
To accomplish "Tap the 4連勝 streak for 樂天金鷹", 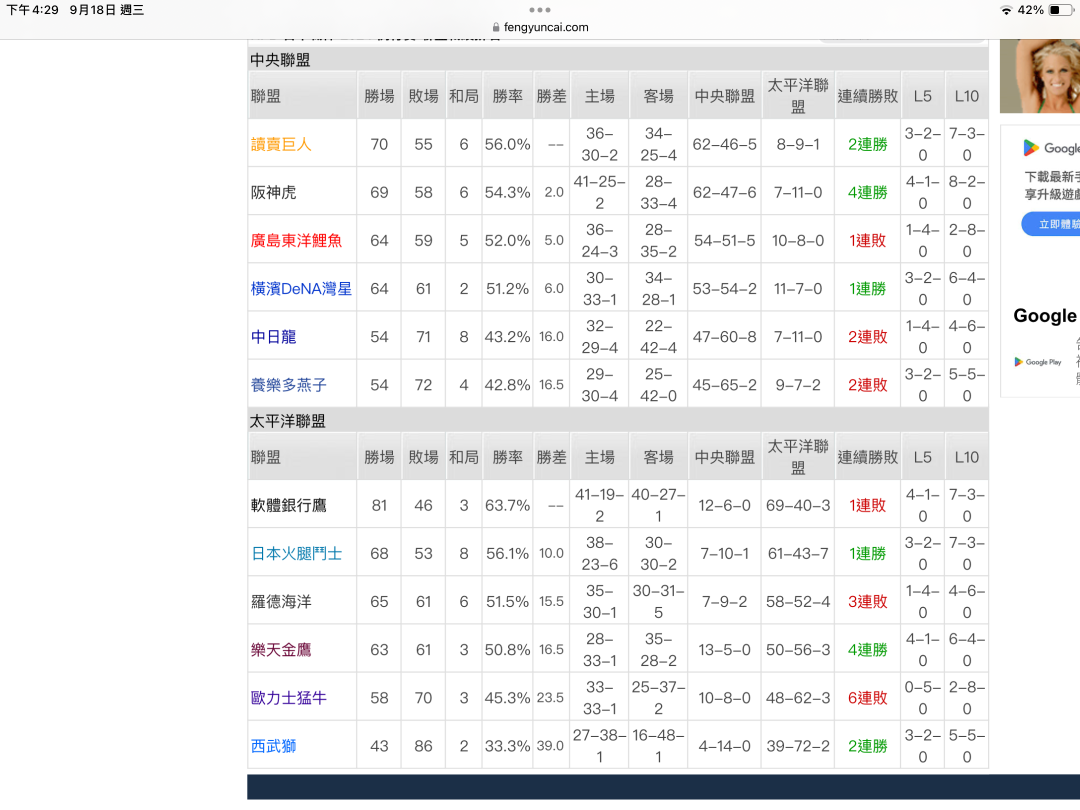I will pyautogui.click(x=868, y=650).
